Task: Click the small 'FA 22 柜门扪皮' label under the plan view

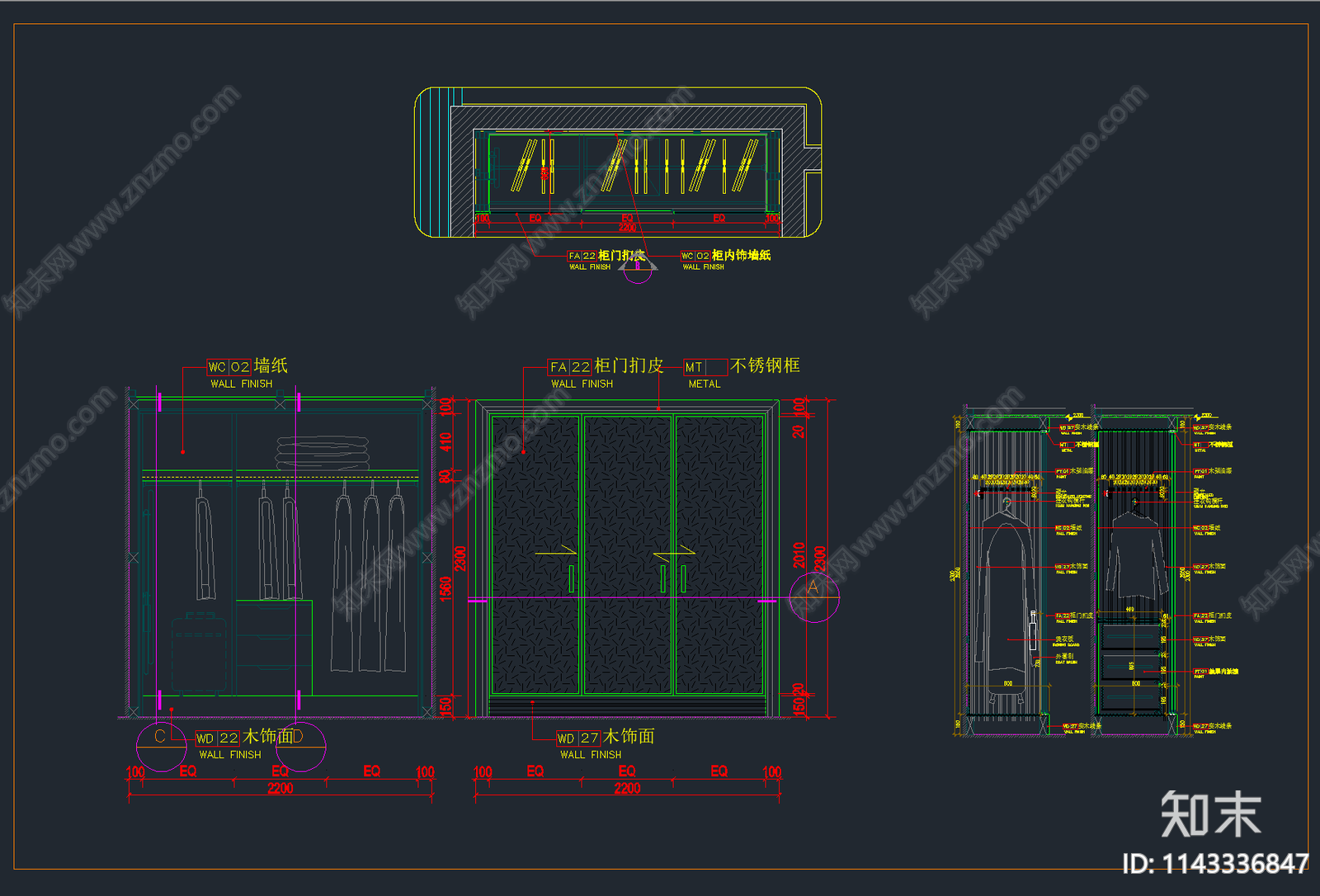Action: (606, 256)
